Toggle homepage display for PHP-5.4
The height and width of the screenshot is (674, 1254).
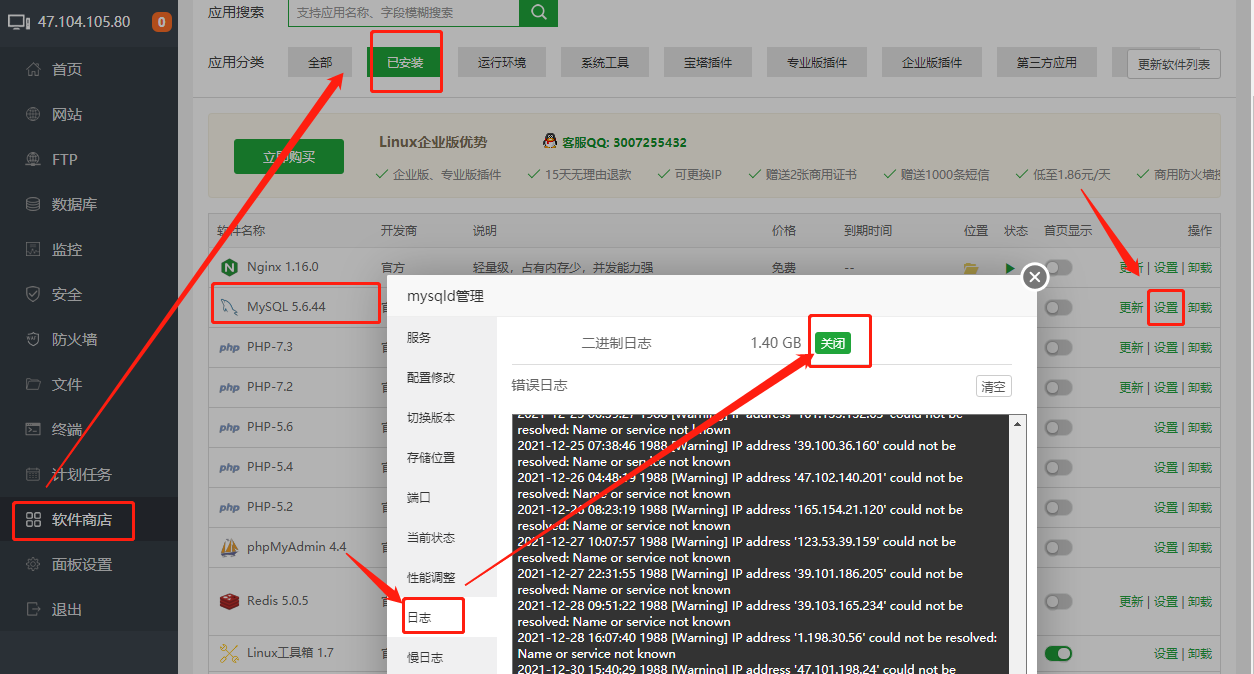pos(1058,468)
